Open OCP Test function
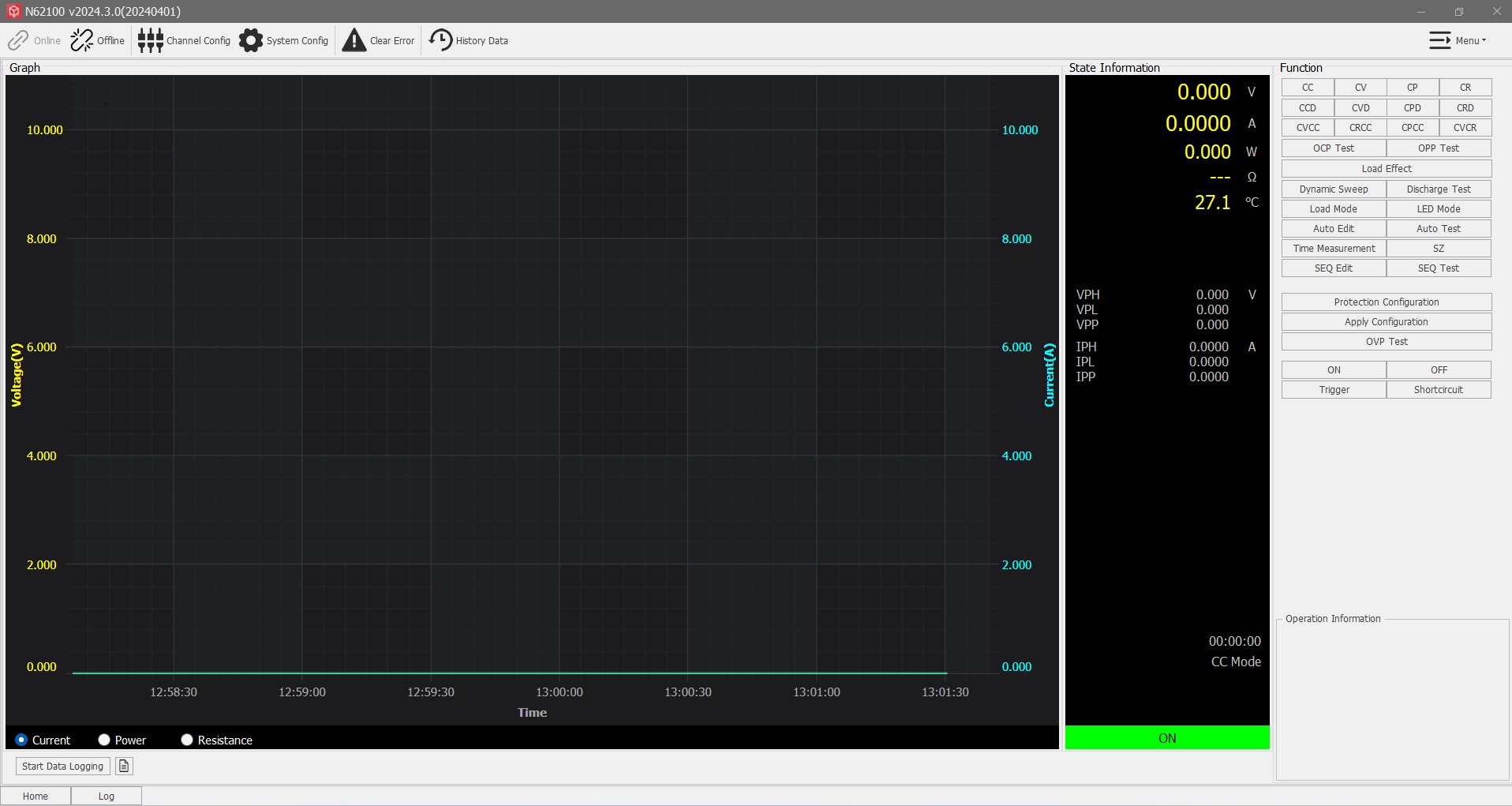1512x806 pixels. (1334, 148)
